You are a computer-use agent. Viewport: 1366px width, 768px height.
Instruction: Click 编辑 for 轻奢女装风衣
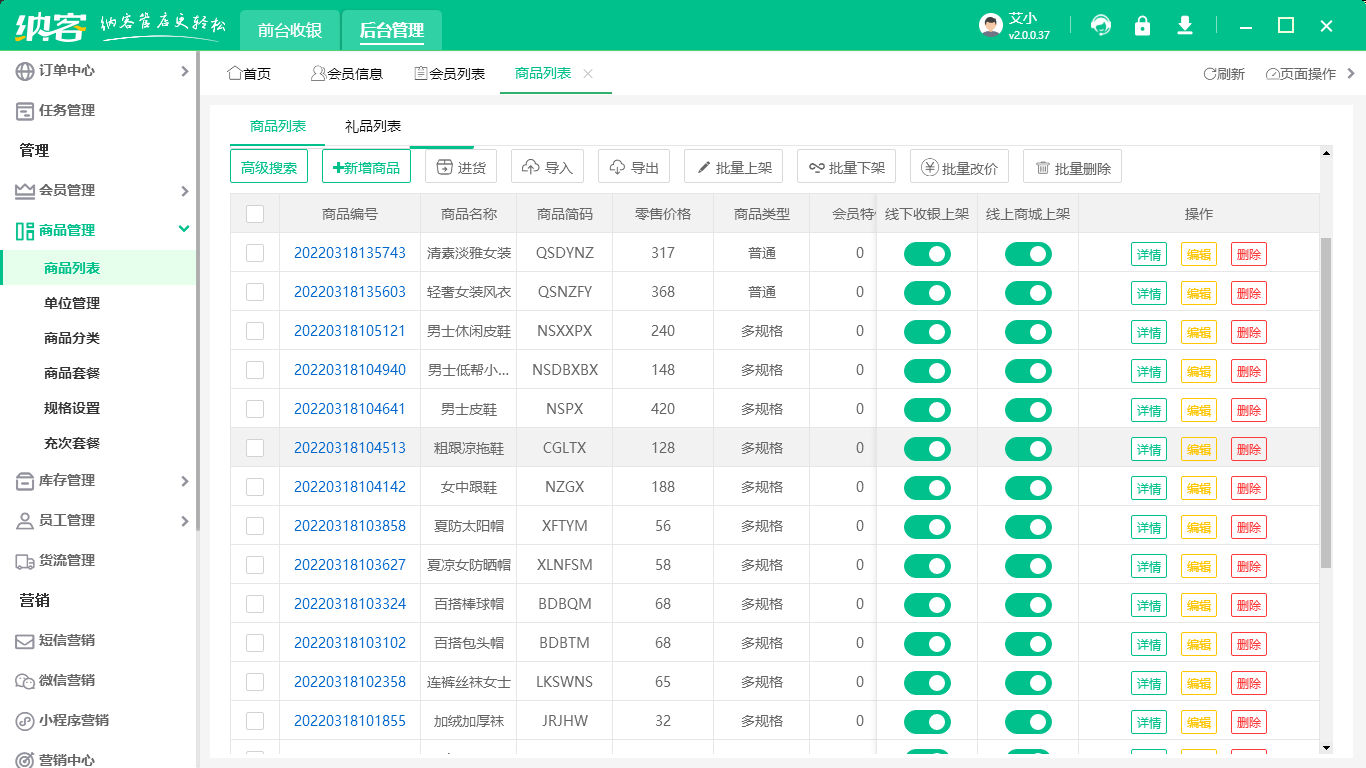click(x=1199, y=293)
